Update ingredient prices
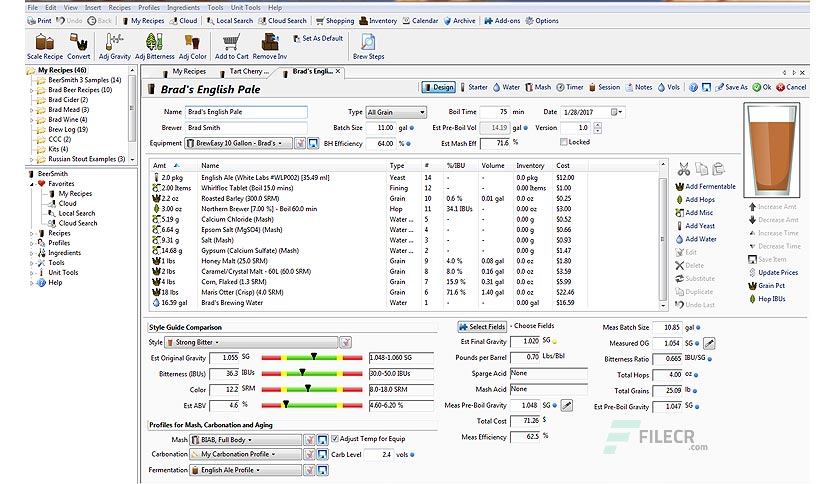 click(x=773, y=272)
